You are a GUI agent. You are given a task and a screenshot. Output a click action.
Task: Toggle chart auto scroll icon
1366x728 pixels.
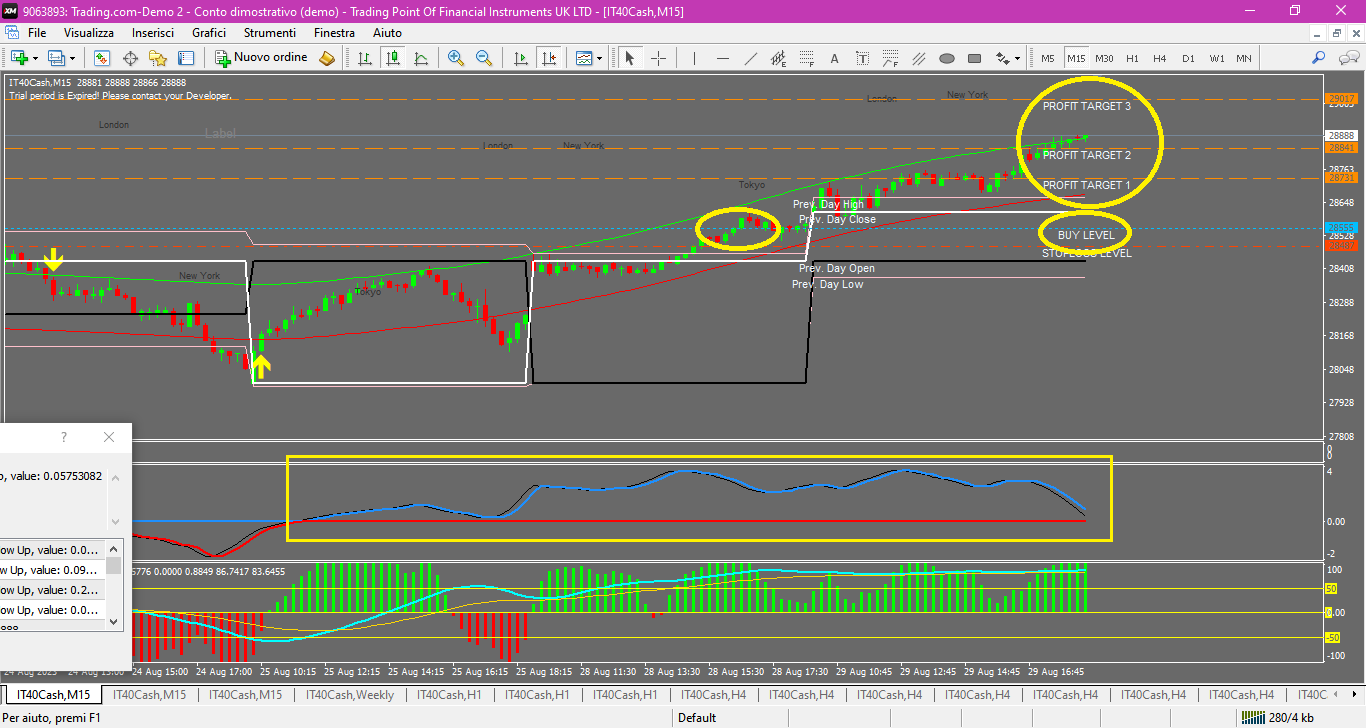tap(520, 58)
